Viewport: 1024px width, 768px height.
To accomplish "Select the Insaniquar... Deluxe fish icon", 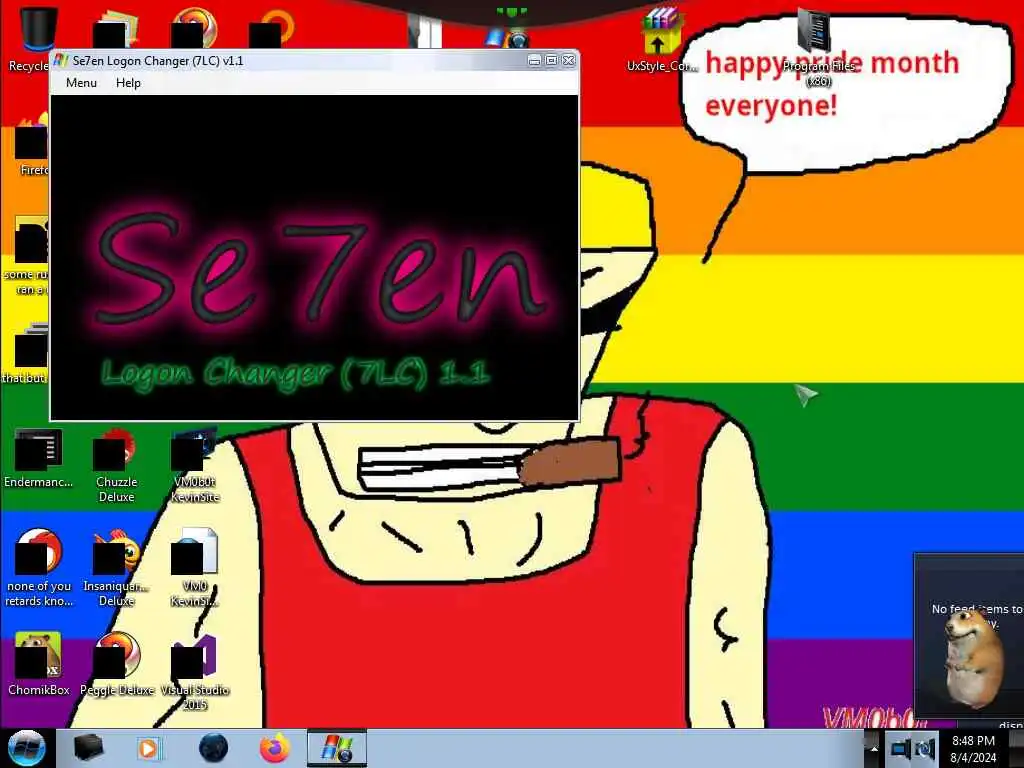I will click(x=116, y=567).
